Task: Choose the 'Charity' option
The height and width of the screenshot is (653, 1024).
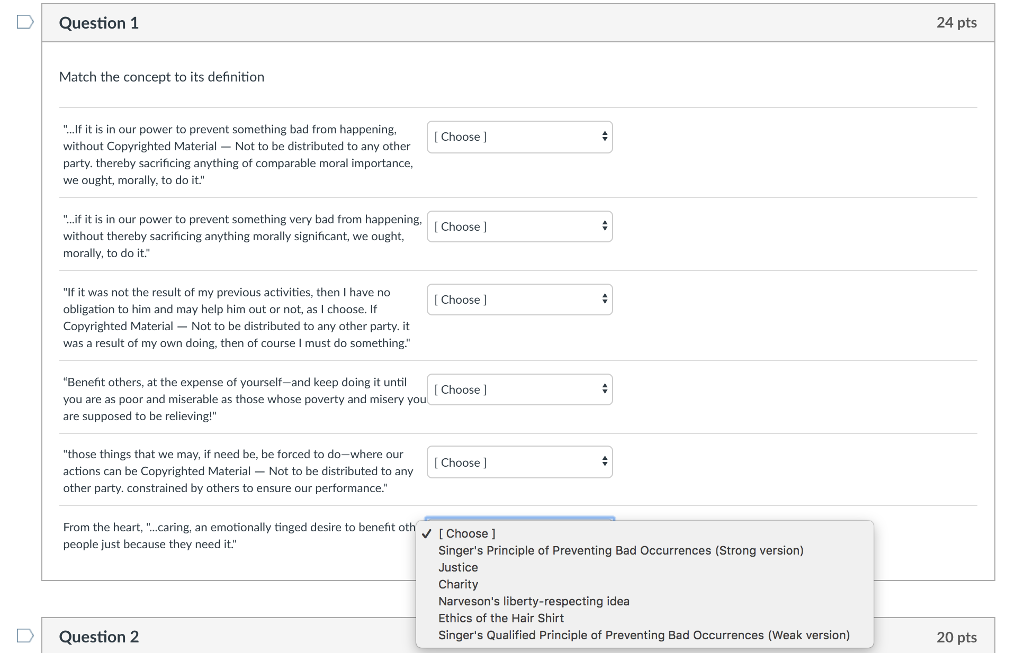Action: coord(644,584)
